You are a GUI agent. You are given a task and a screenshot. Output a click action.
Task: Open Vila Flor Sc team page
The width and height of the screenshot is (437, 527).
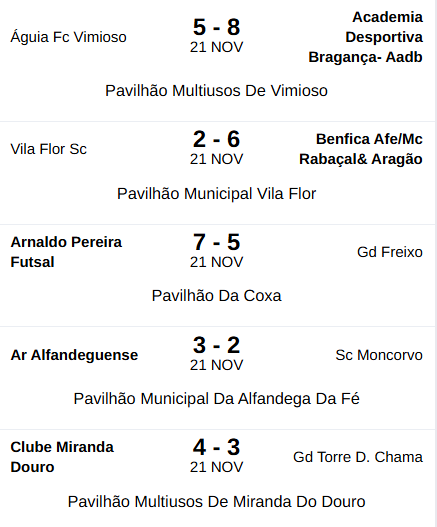(48, 149)
